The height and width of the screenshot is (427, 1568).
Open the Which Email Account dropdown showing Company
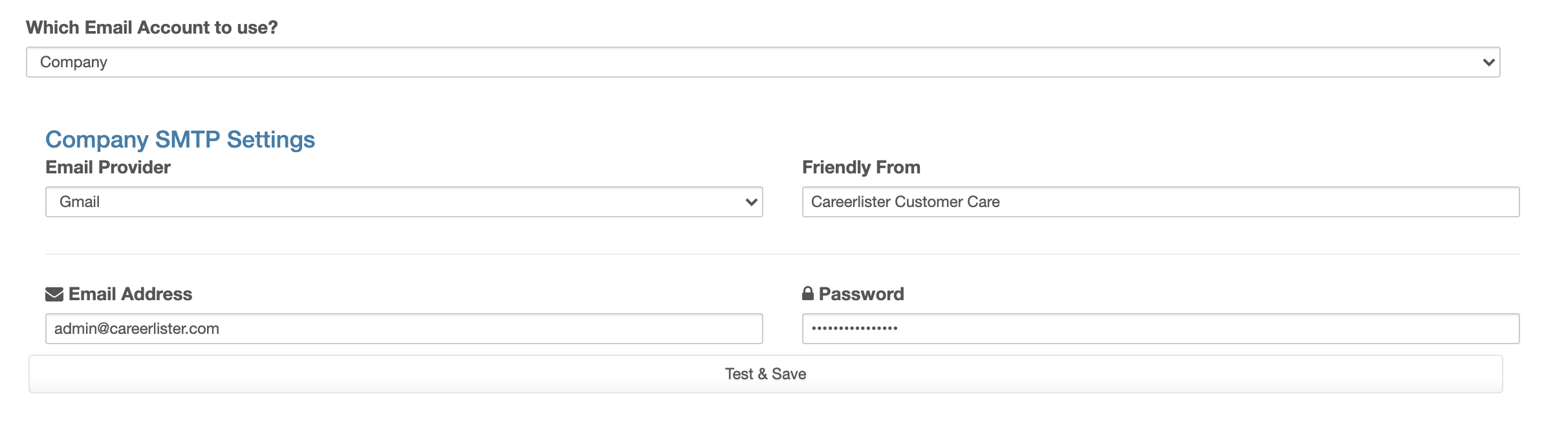tap(763, 62)
